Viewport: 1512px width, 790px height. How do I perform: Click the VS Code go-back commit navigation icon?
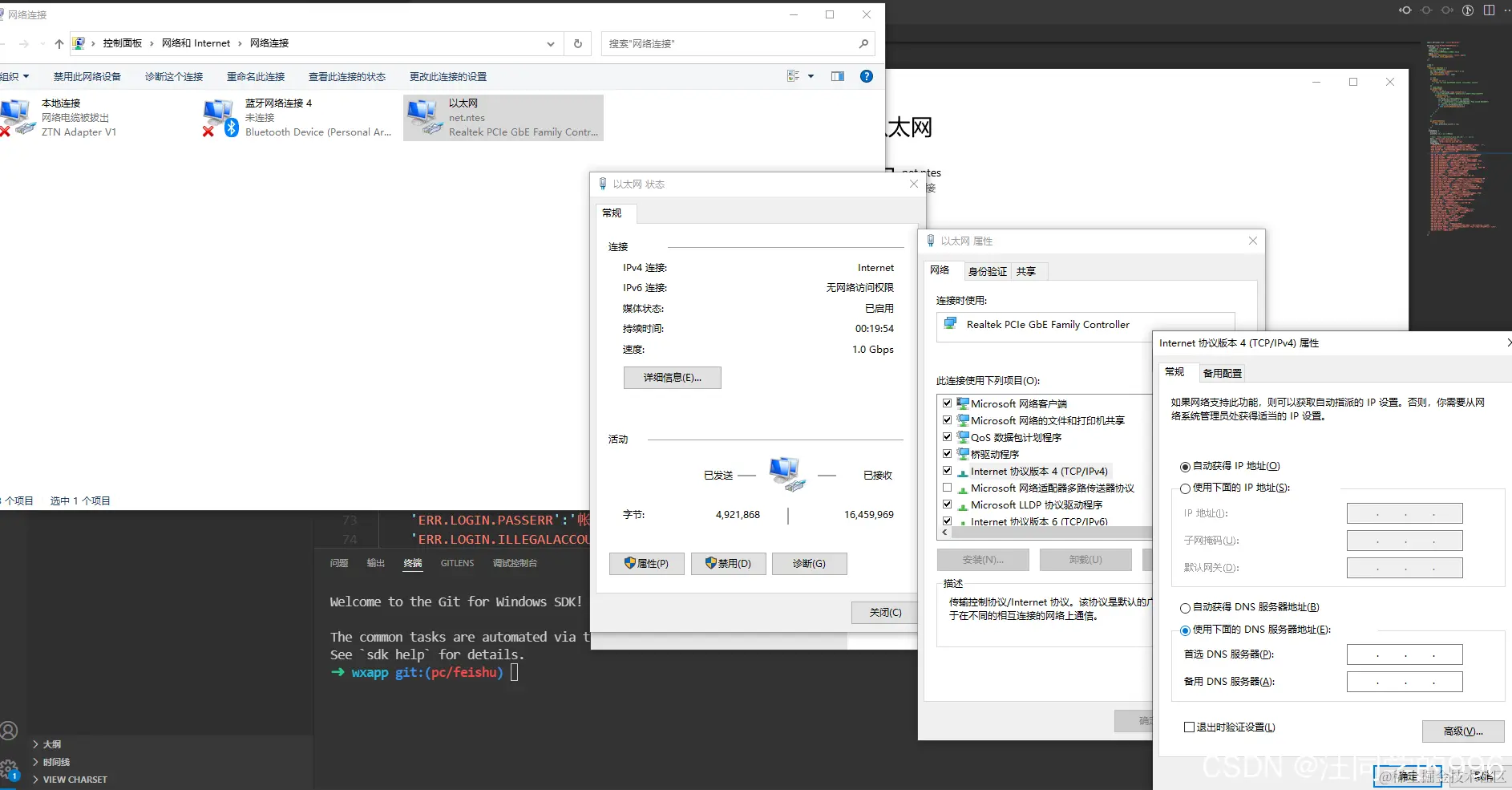coord(1405,10)
